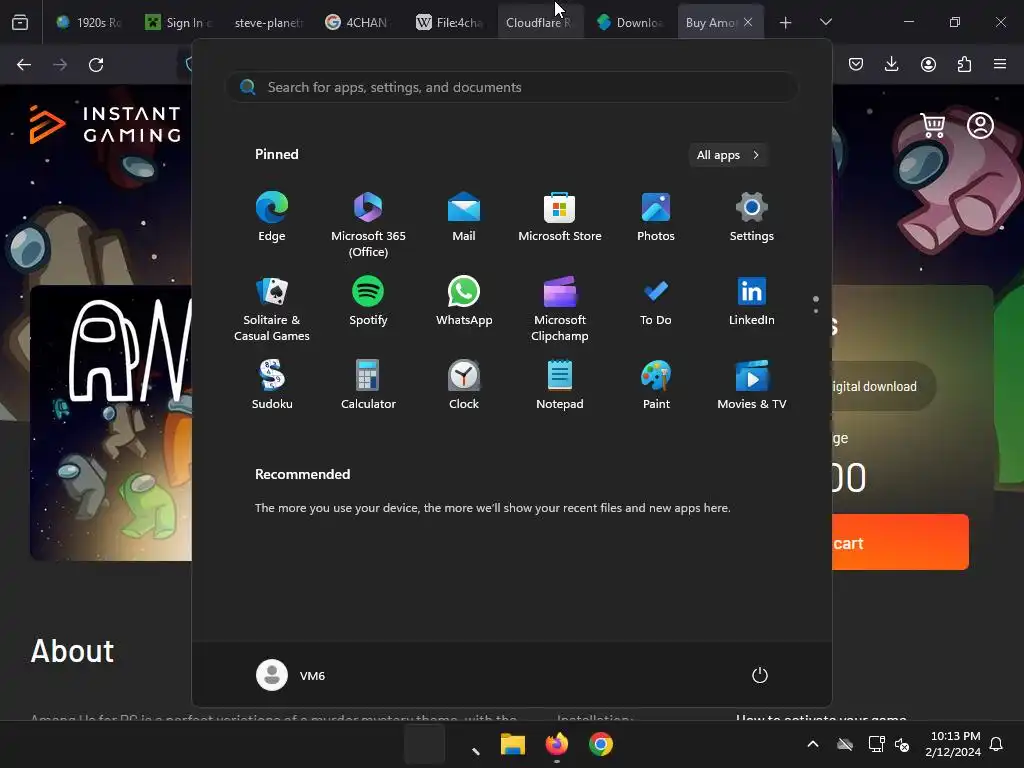Open Google Chrome from the taskbar
The width and height of the screenshot is (1024, 768).
(601, 744)
